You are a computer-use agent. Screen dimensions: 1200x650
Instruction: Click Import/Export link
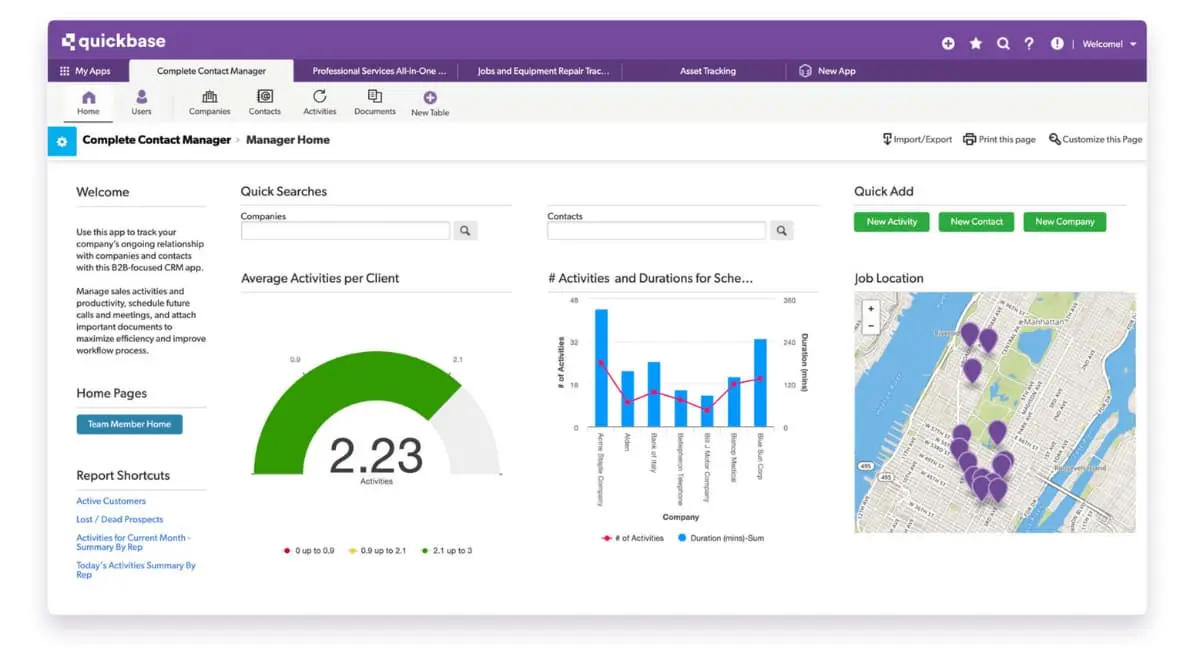click(x=917, y=139)
